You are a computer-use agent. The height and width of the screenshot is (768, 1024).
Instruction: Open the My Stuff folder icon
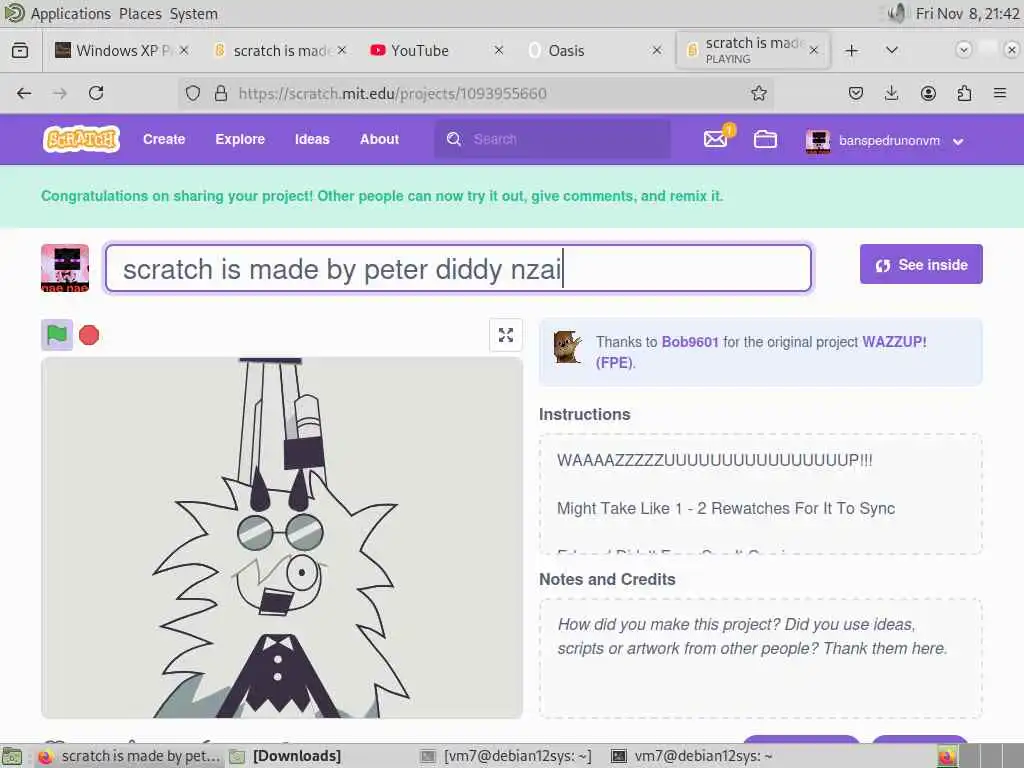click(x=765, y=139)
